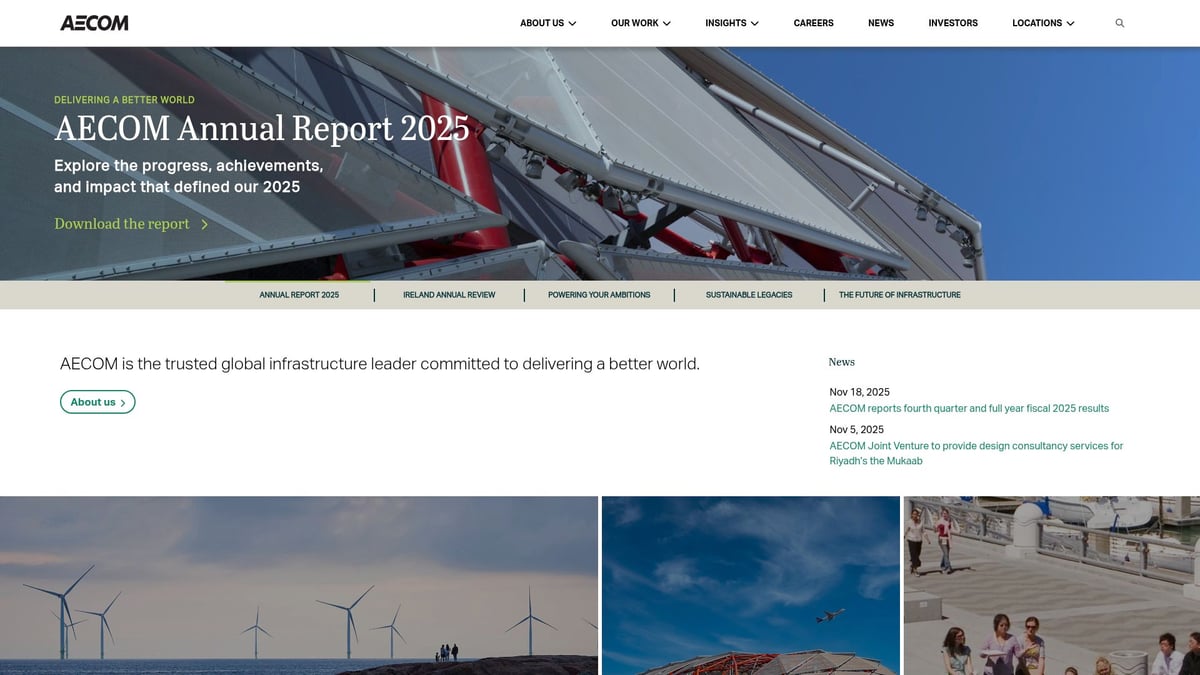Expand the About Us menu chevron
Image resolution: width=1200 pixels, height=675 pixels.
572,23
